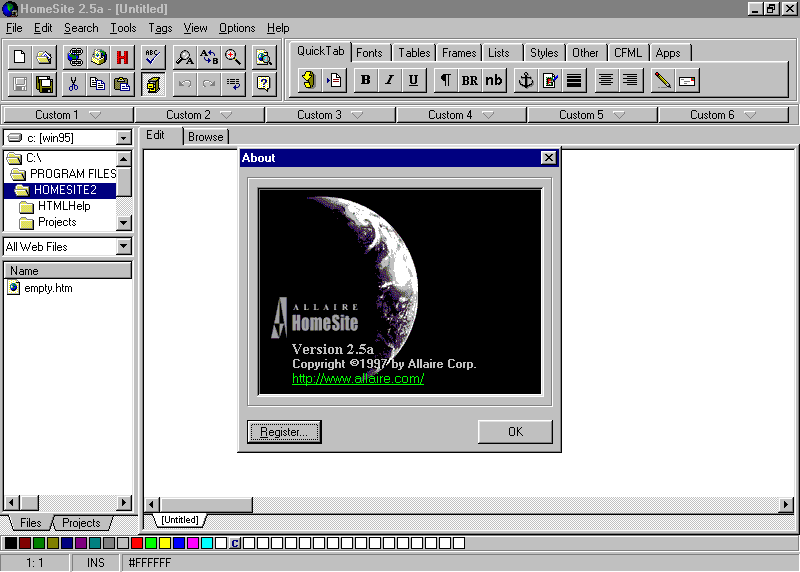Viewport: 800px width, 572px height.
Task: Click the Cut scissors icon
Action: pos(73,84)
